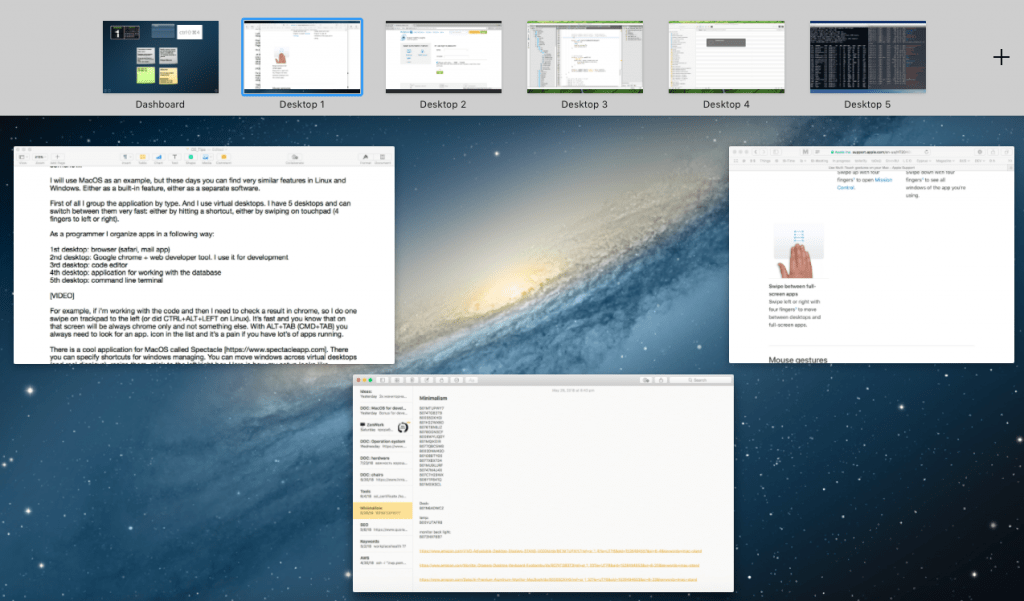Open the Insert dropdown in Pages toolbar
Image resolution: width=1024 pixels, height=601 pixels.
(x=127, y=157)
